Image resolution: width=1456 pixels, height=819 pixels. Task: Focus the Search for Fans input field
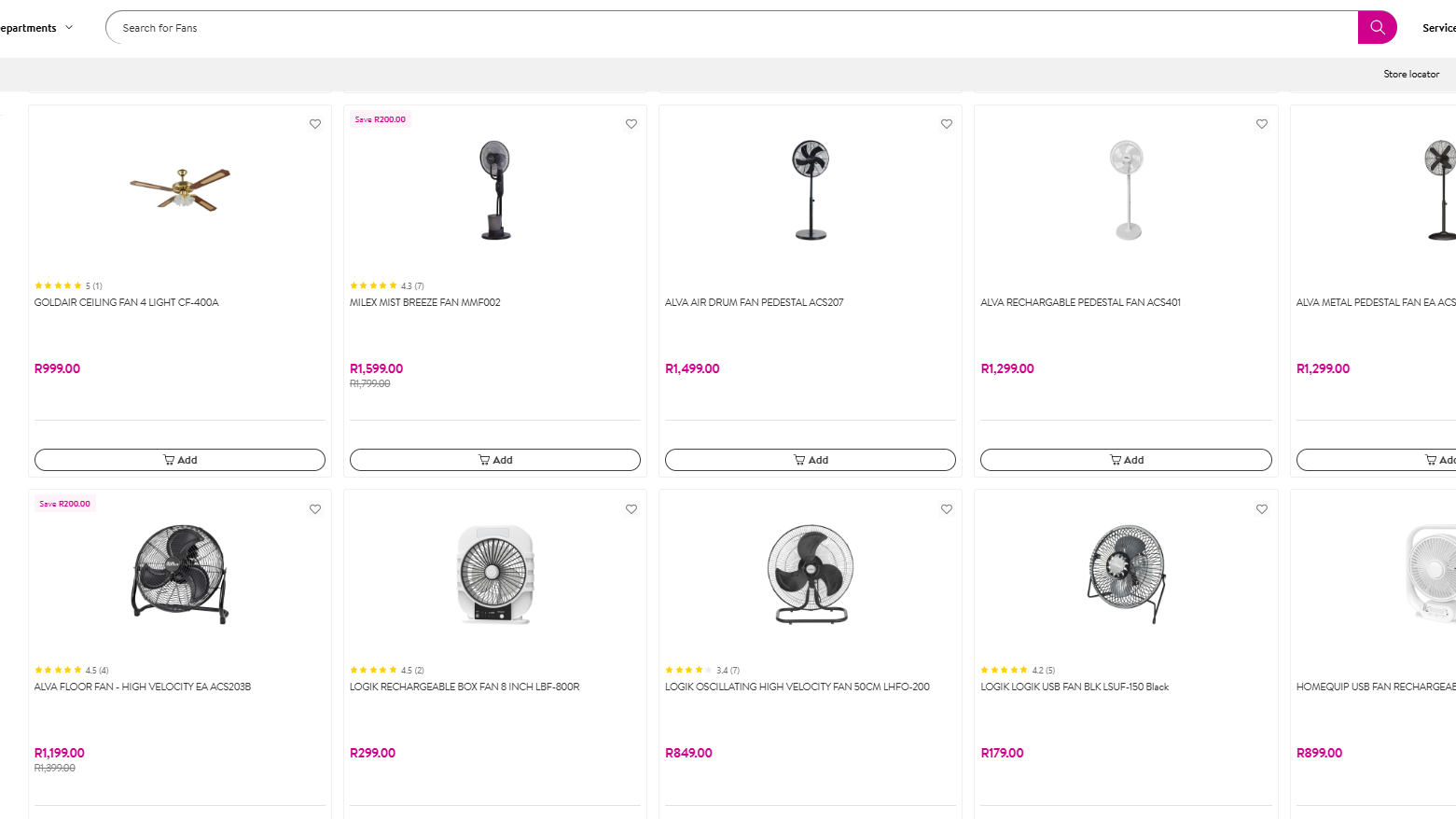728,28
